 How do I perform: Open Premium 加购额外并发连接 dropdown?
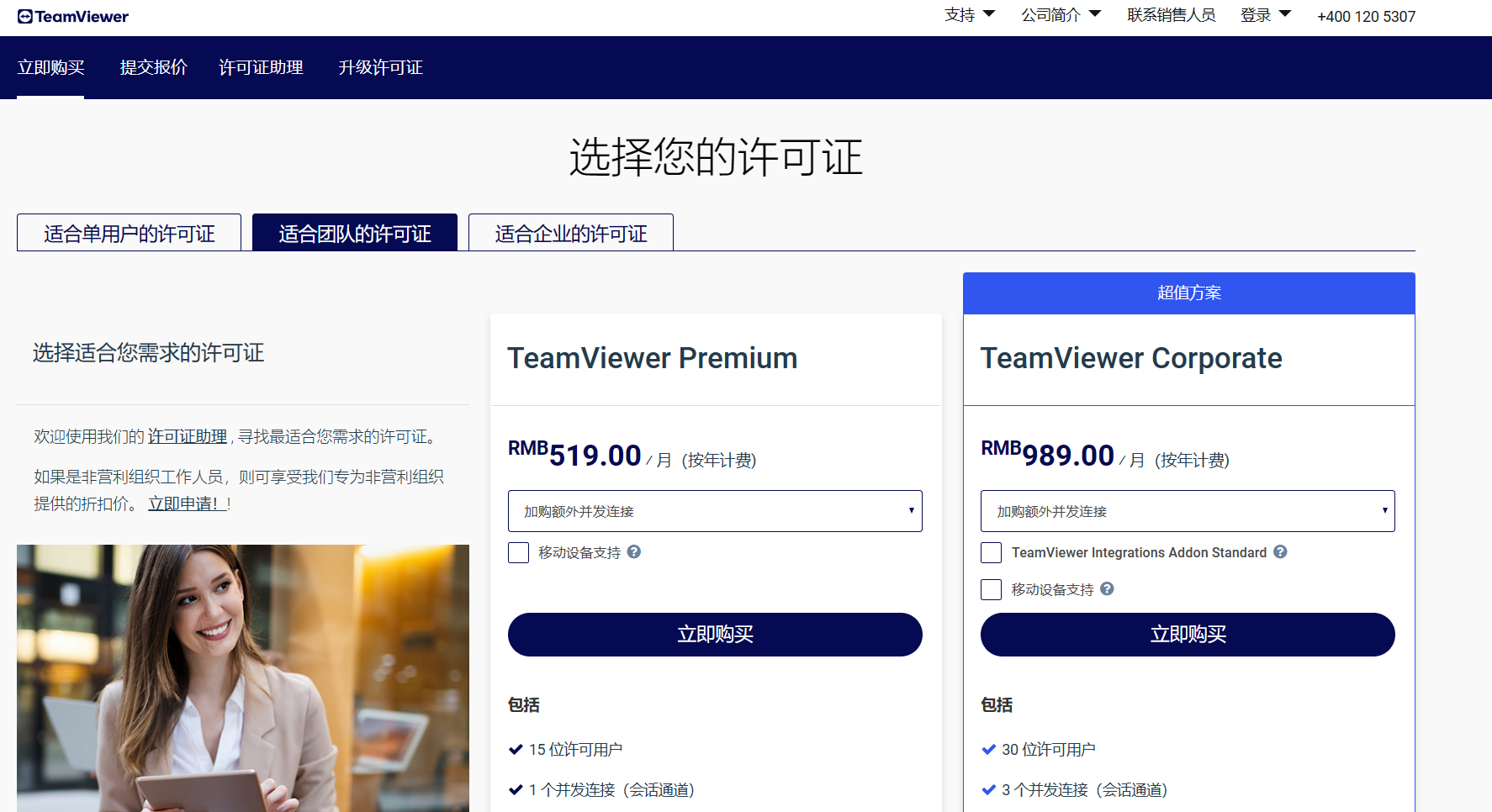point(715,511)
